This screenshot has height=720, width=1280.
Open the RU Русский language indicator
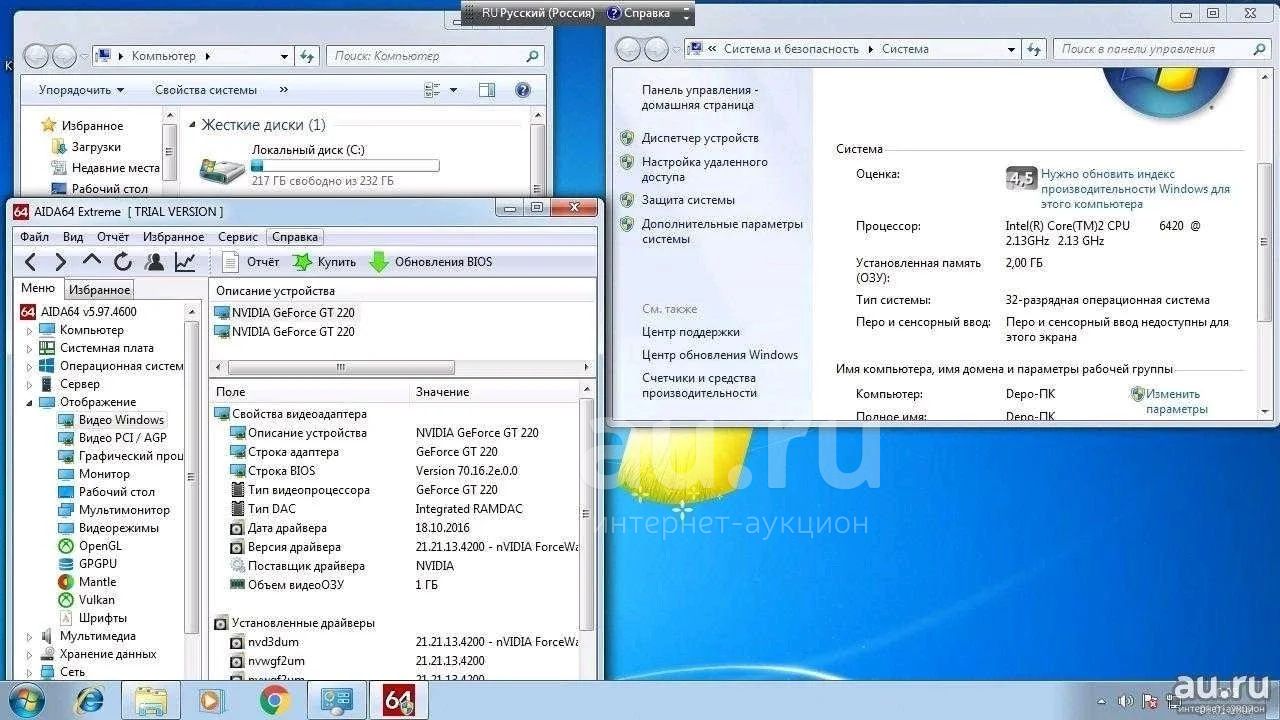(538, 13)
